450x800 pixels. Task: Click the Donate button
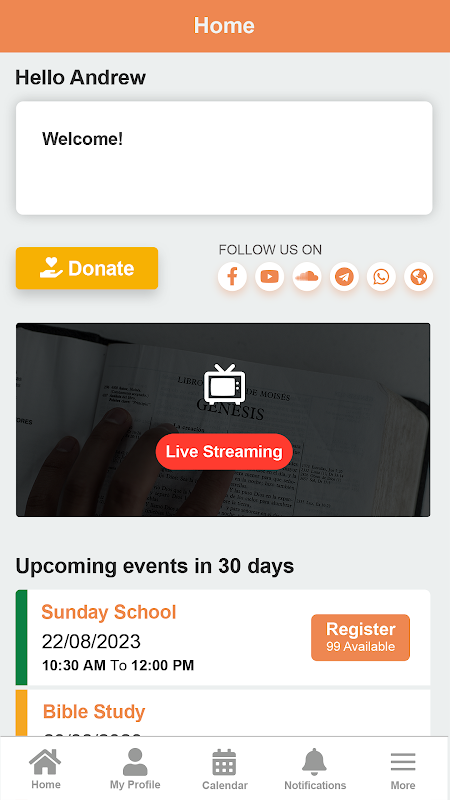[87, 268]
